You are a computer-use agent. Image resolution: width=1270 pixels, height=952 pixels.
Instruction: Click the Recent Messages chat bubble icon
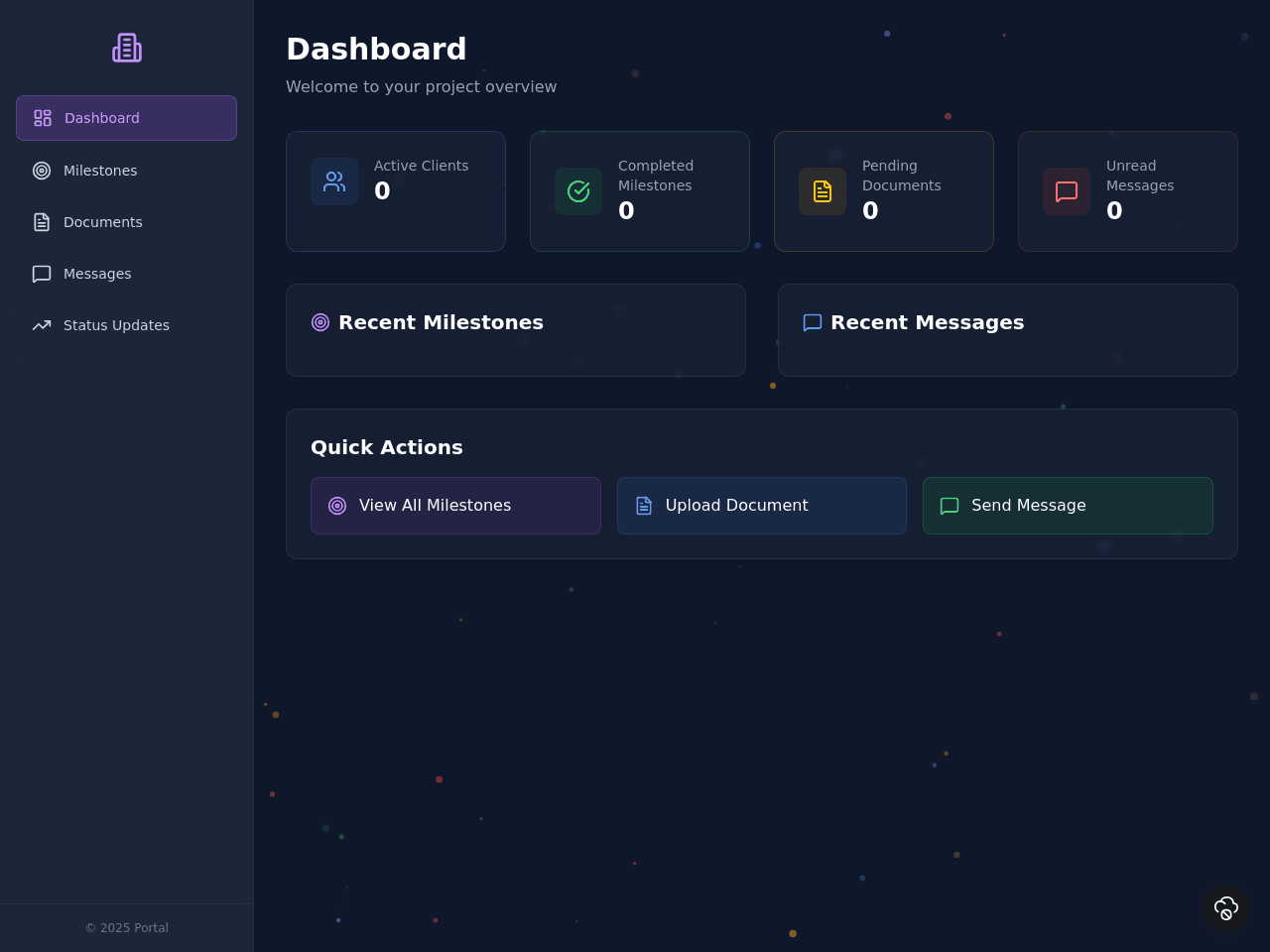pos(813,322)
